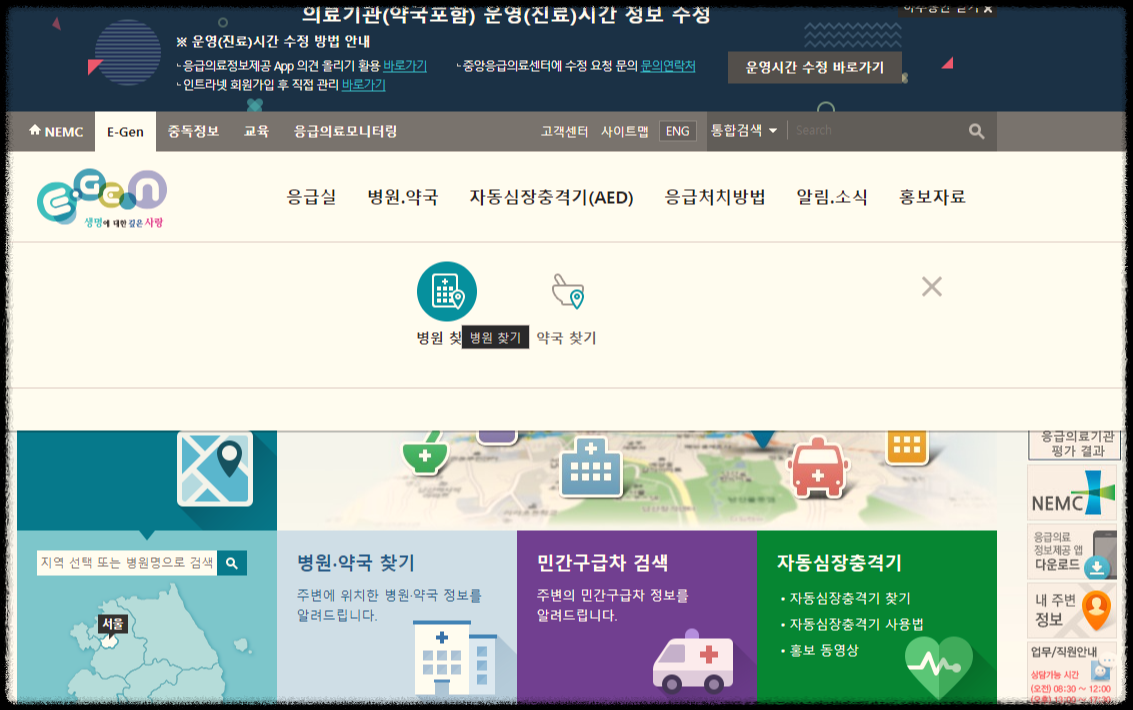Click the E-Gen logo

tap(102, 198)
